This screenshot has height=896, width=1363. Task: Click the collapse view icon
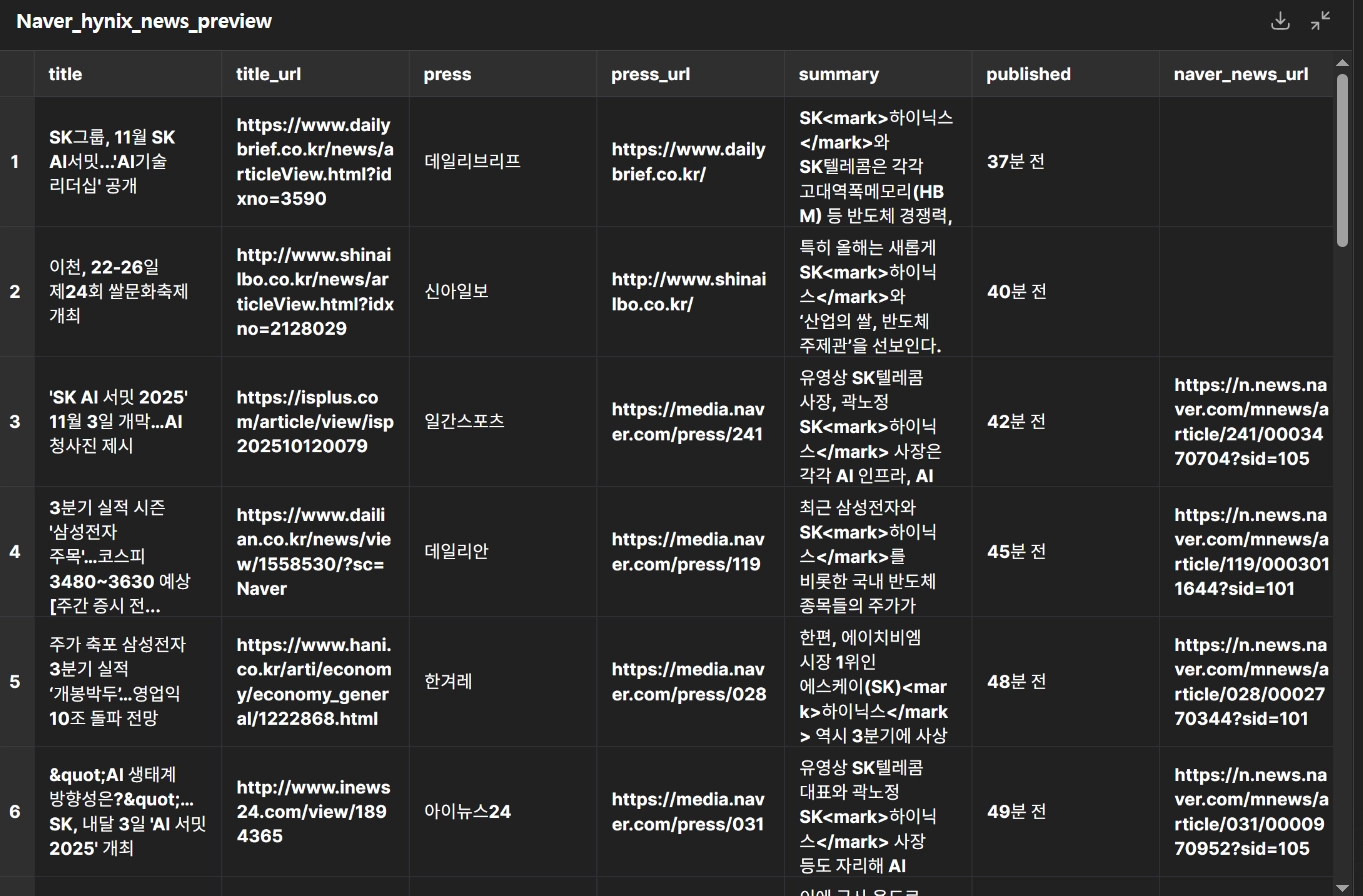point(1321,21)
